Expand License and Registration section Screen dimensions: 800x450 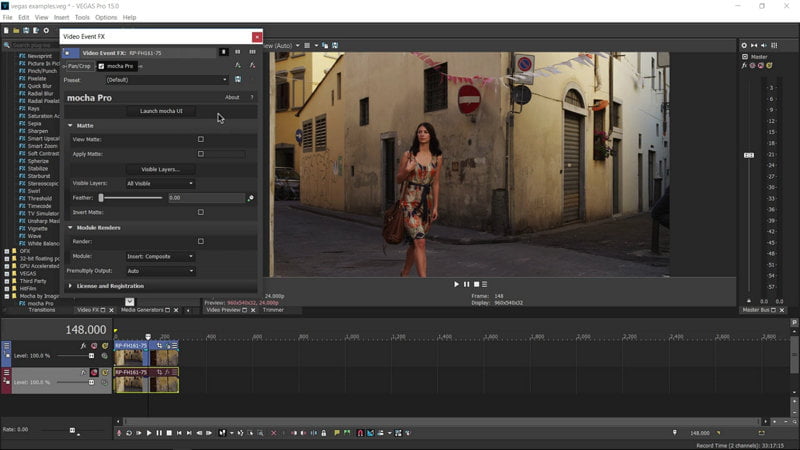(70, 286)
